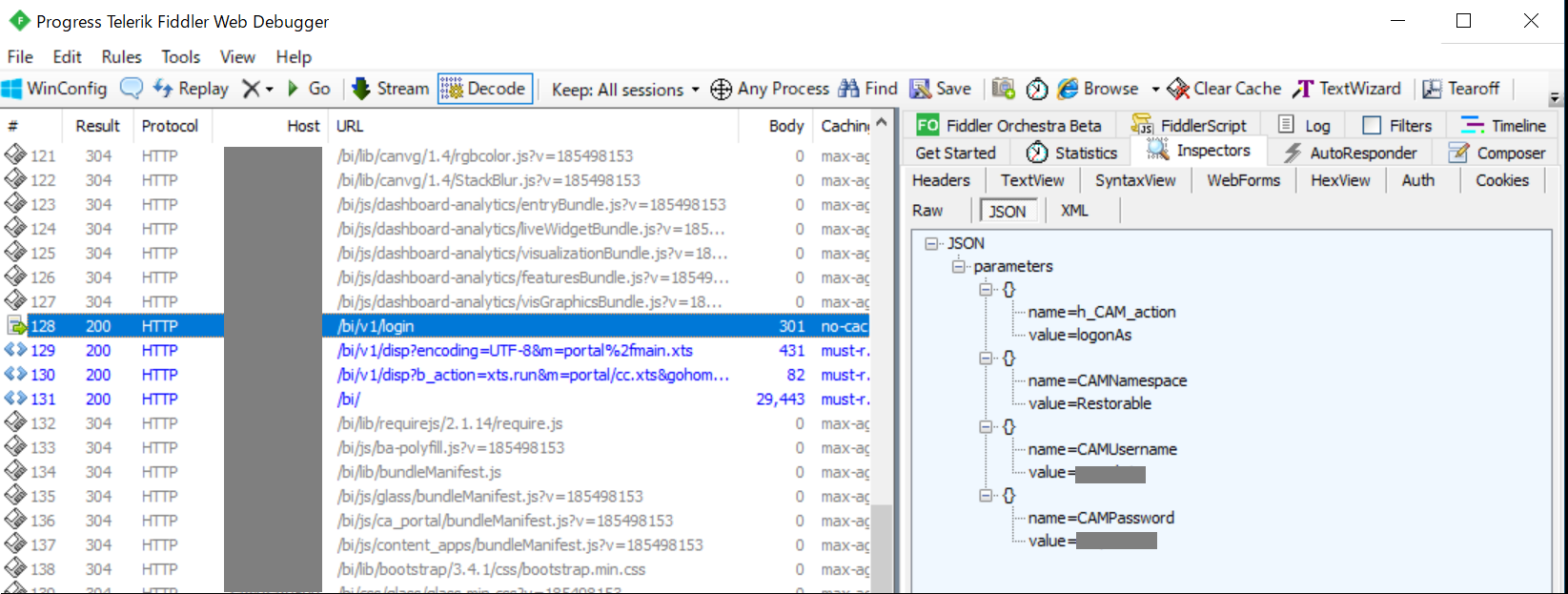Image resolution: width=1568 pixels, height=594 pixels.
Task: Switch to the FiddlerScript tab
Action: coord(1189,126)
